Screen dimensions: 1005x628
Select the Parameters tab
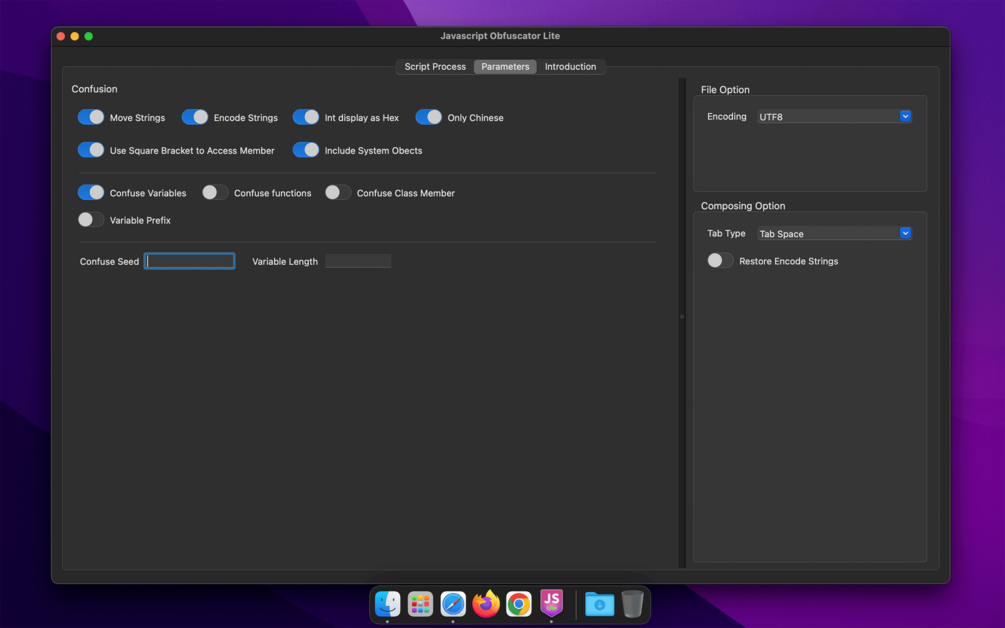point(505,67)
